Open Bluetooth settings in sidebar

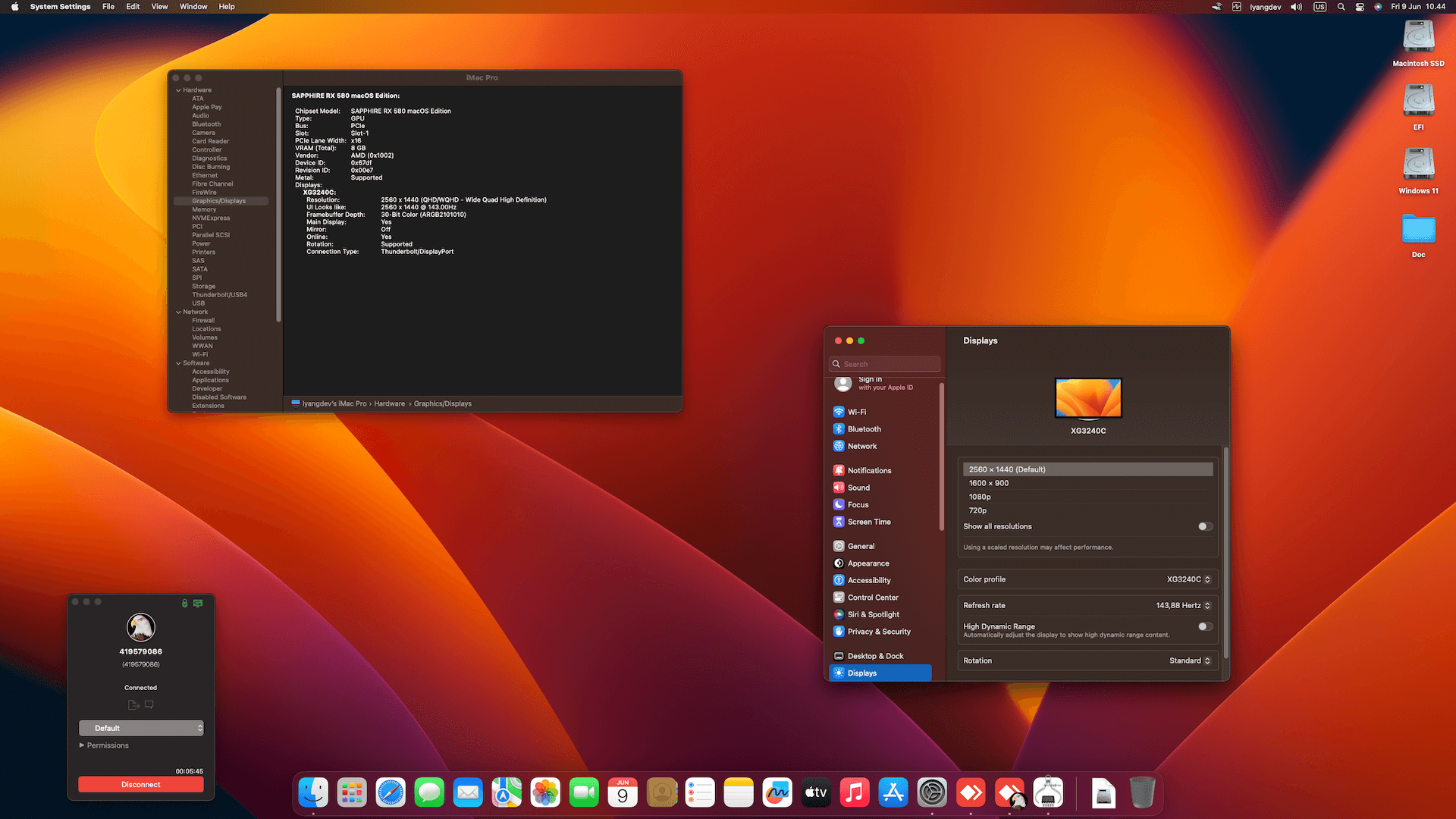(864, 429)
